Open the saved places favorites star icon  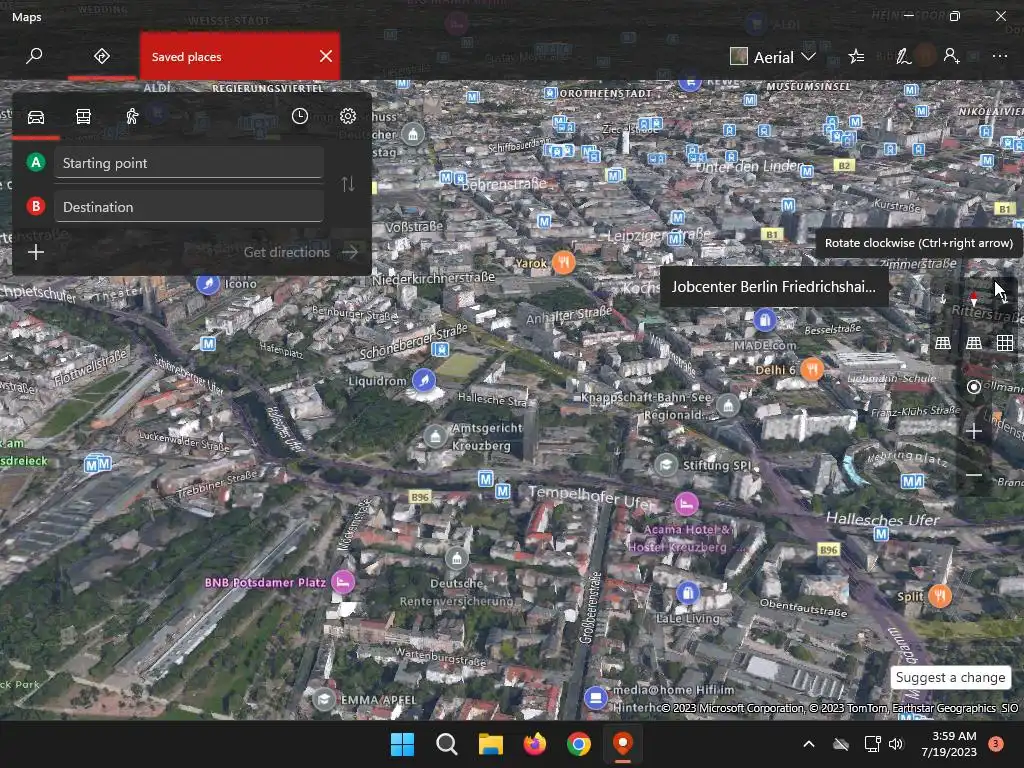click(856, 57)
